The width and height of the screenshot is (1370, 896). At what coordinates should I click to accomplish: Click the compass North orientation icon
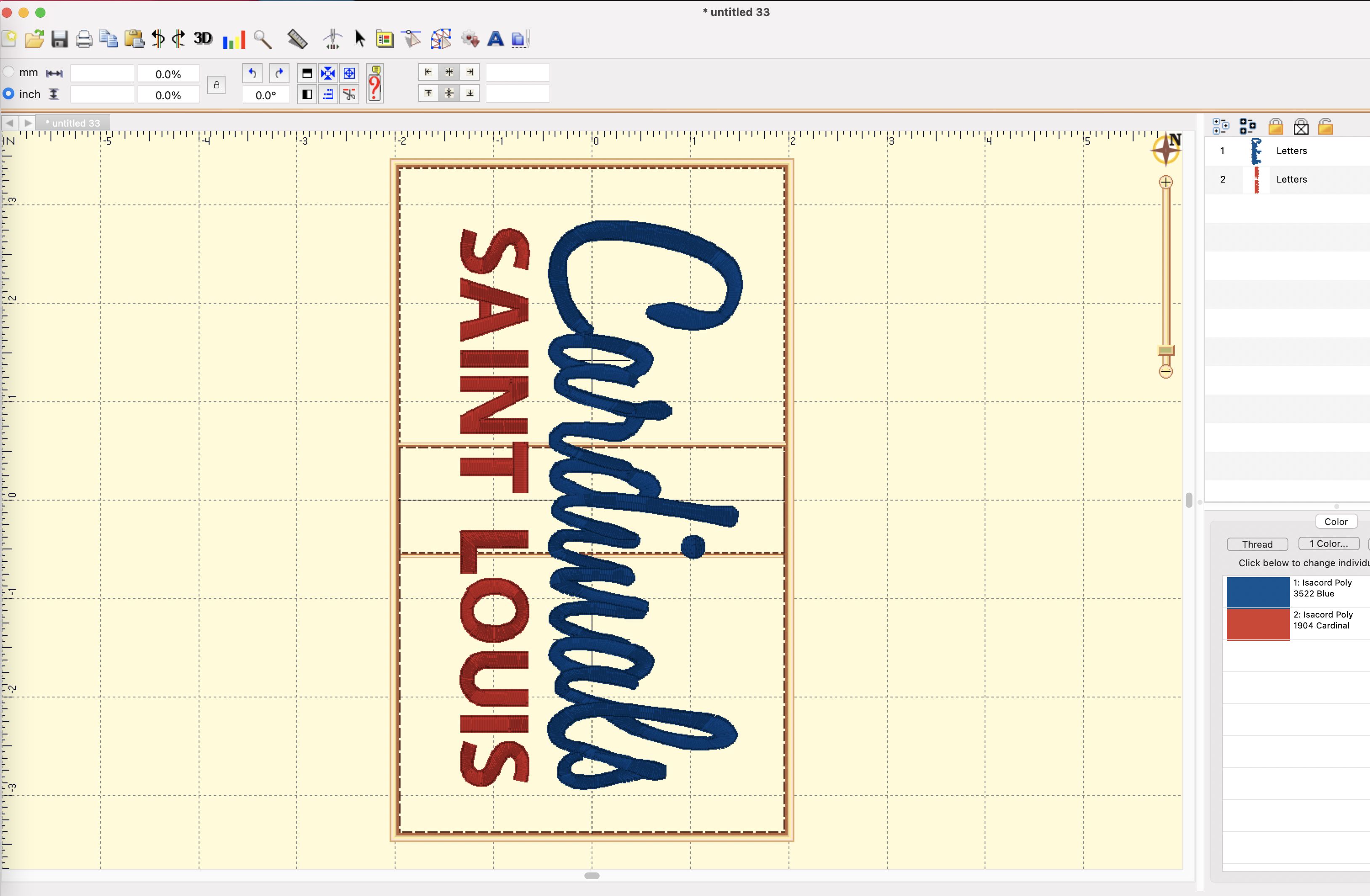coord(1167,149)
